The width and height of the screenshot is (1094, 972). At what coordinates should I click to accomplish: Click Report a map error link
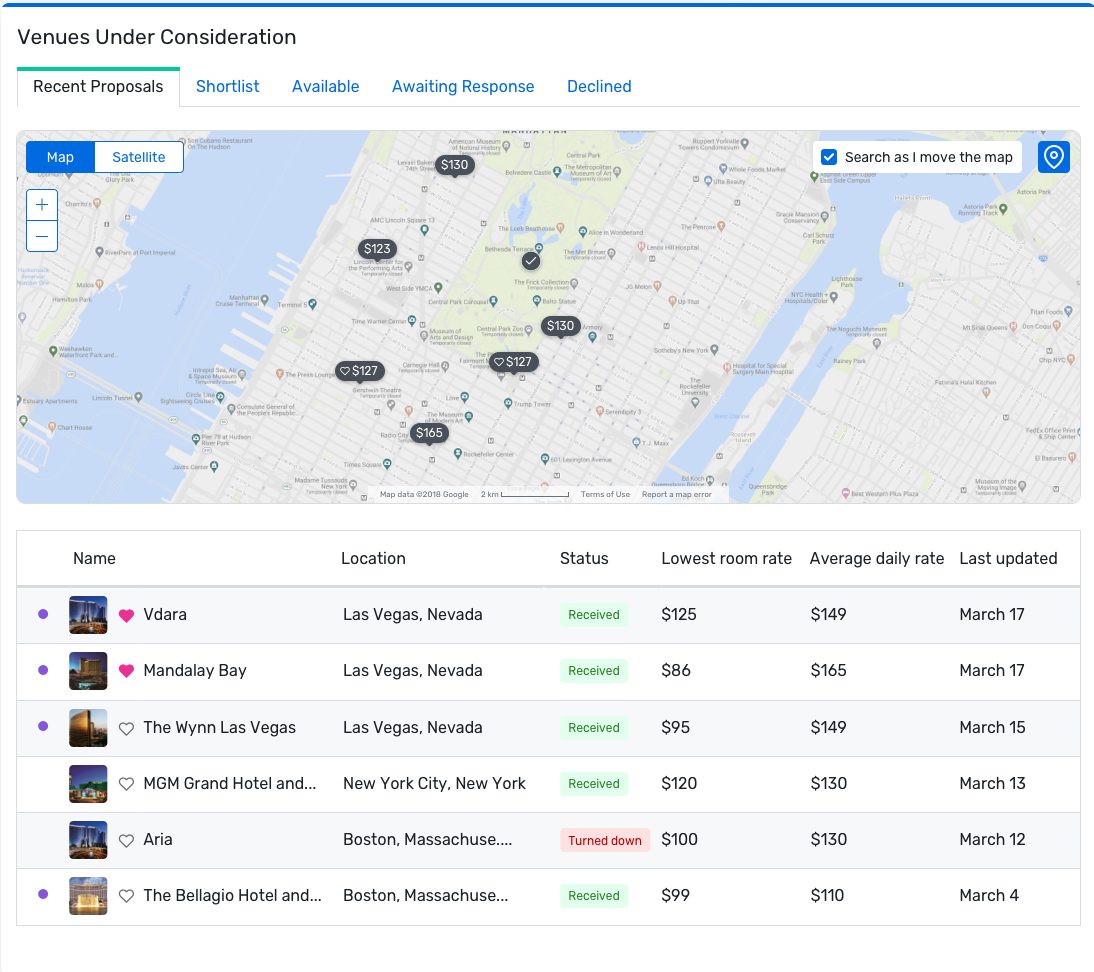click(677, 494)
